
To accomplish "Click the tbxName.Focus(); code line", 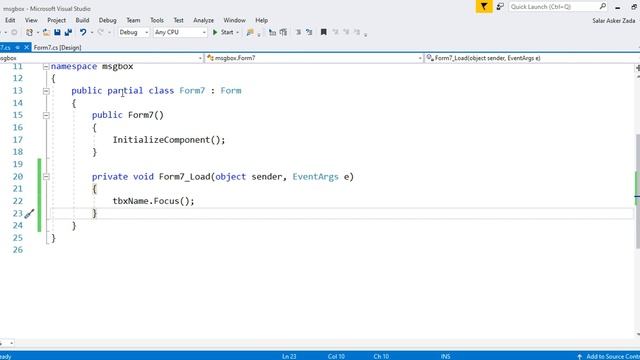I will click(153, 201).
